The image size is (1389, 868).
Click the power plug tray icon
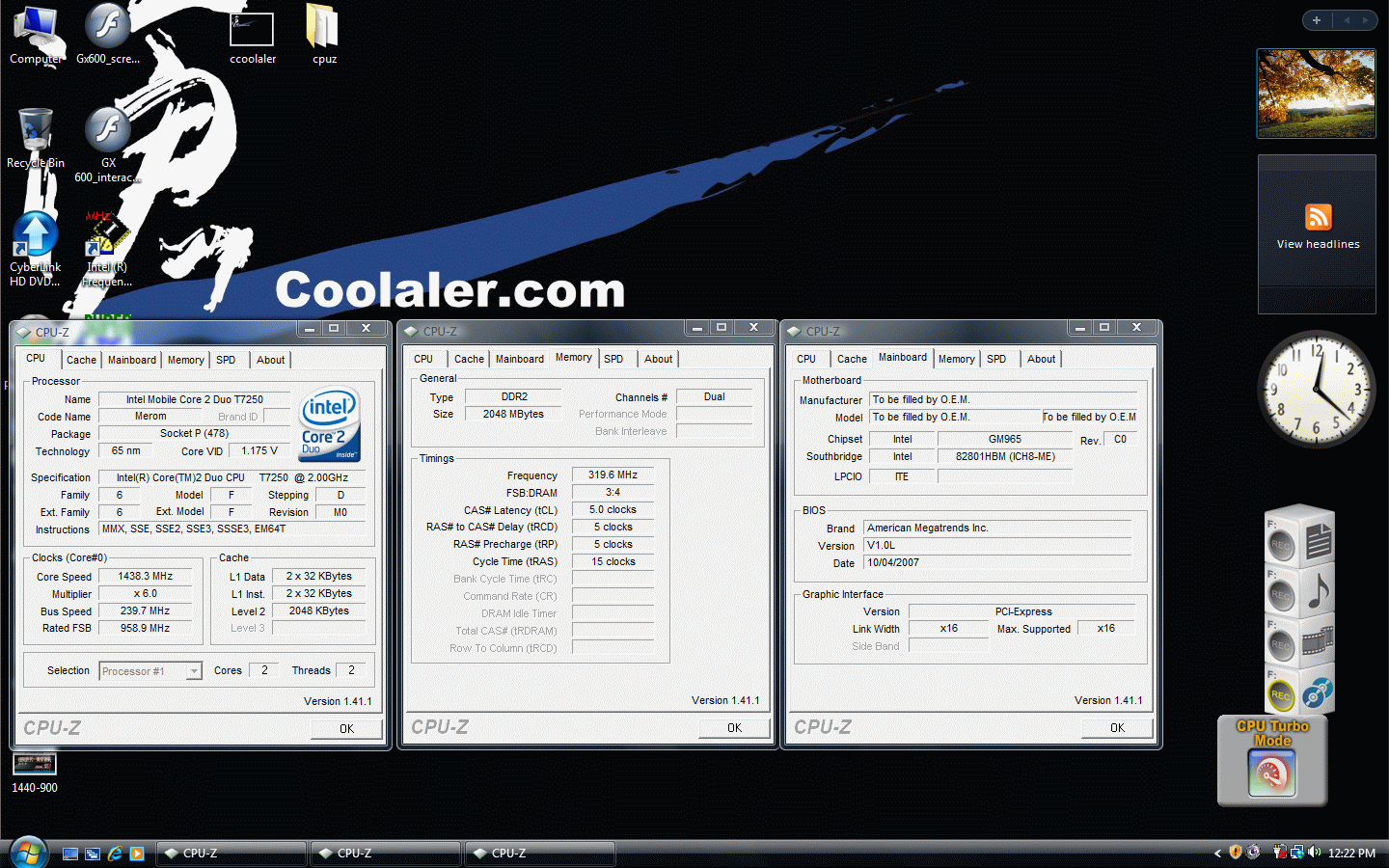point(1280,853)
